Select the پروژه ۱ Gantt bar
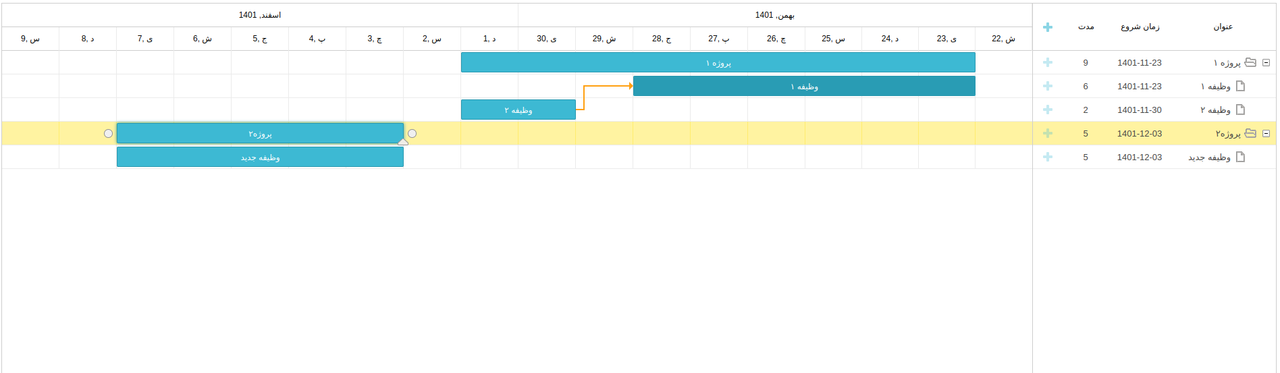This screenshot has height=373, width=1280. point(718,62)
